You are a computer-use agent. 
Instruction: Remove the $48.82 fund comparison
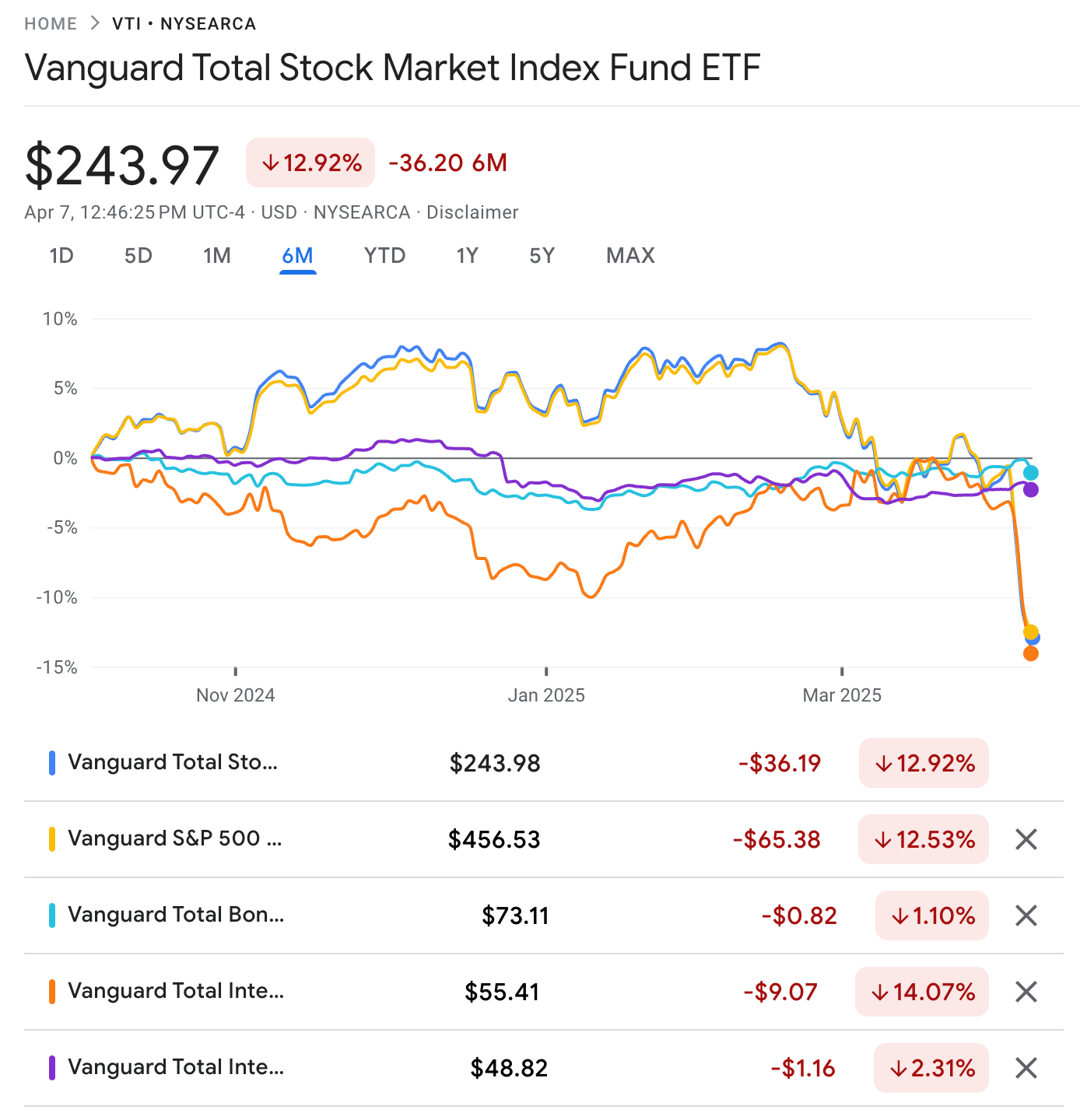(x=1026, y=1068)
